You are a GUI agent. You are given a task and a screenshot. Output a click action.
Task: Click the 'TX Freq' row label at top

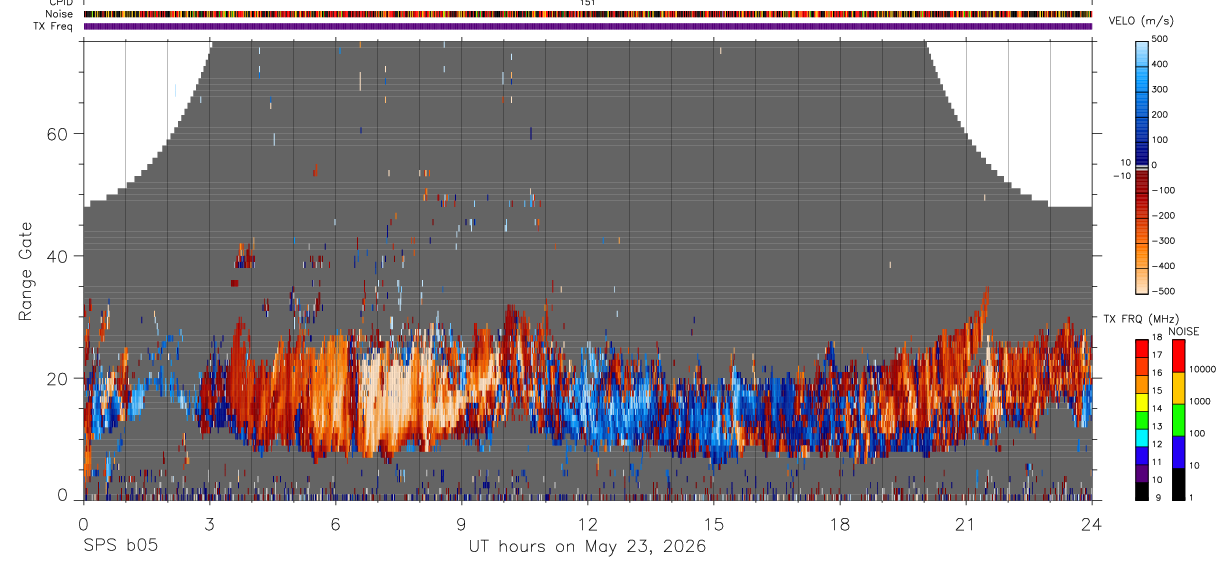[55, 26]
